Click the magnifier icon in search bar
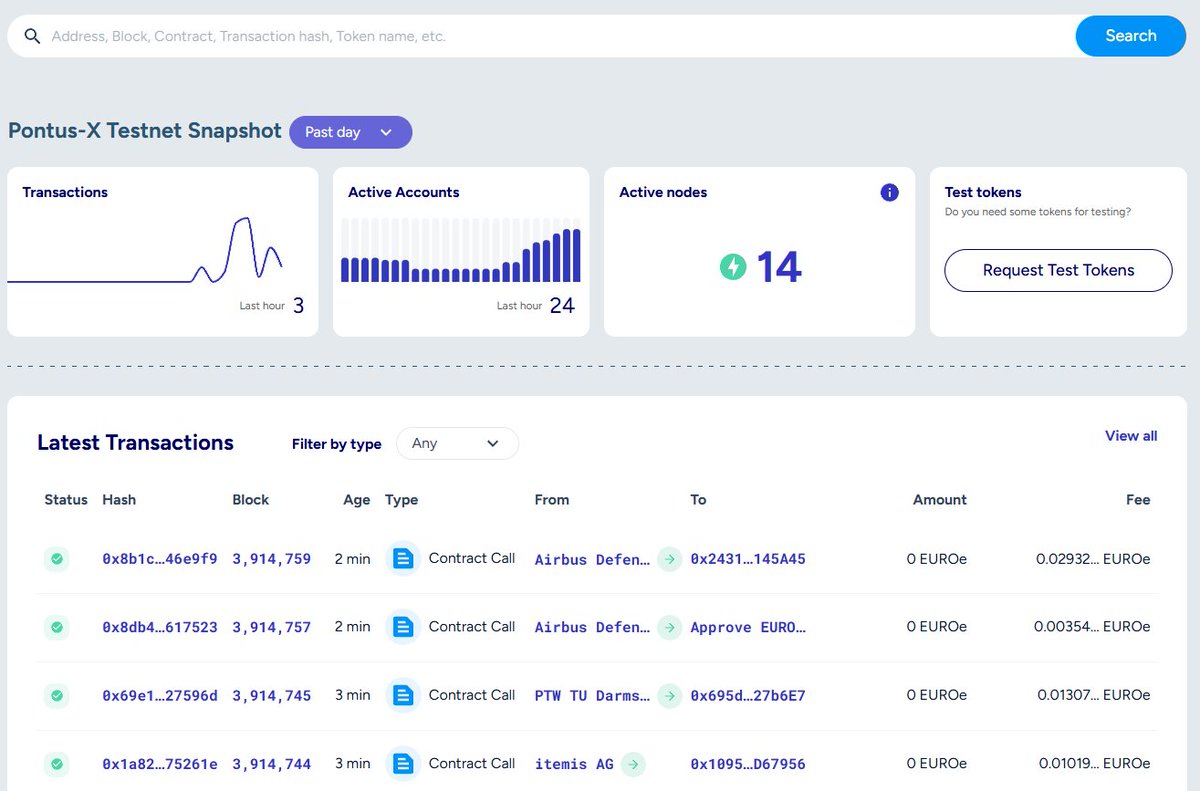 tap(32, 36)
